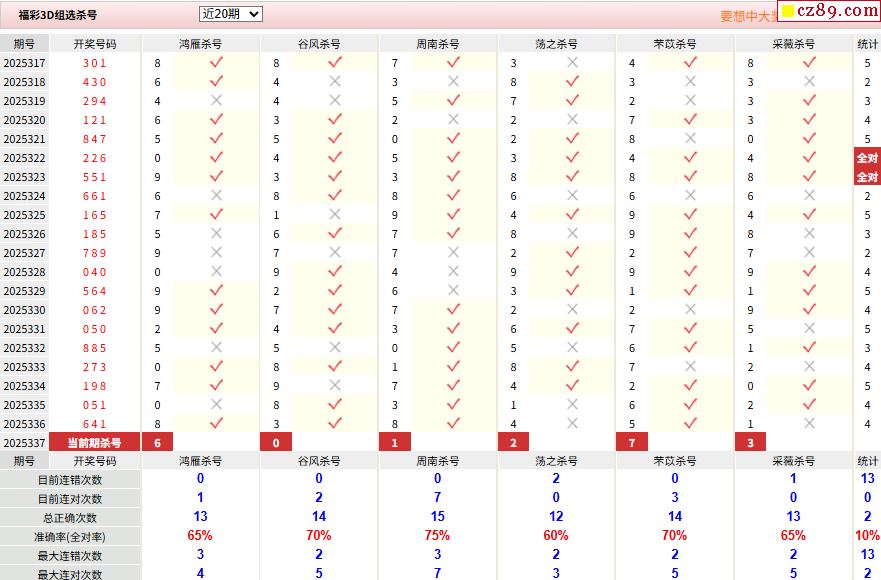Click the 75% accuracy under 周南杀号
The height and width of the screenshot is (580, 881).
click(437, 537)
